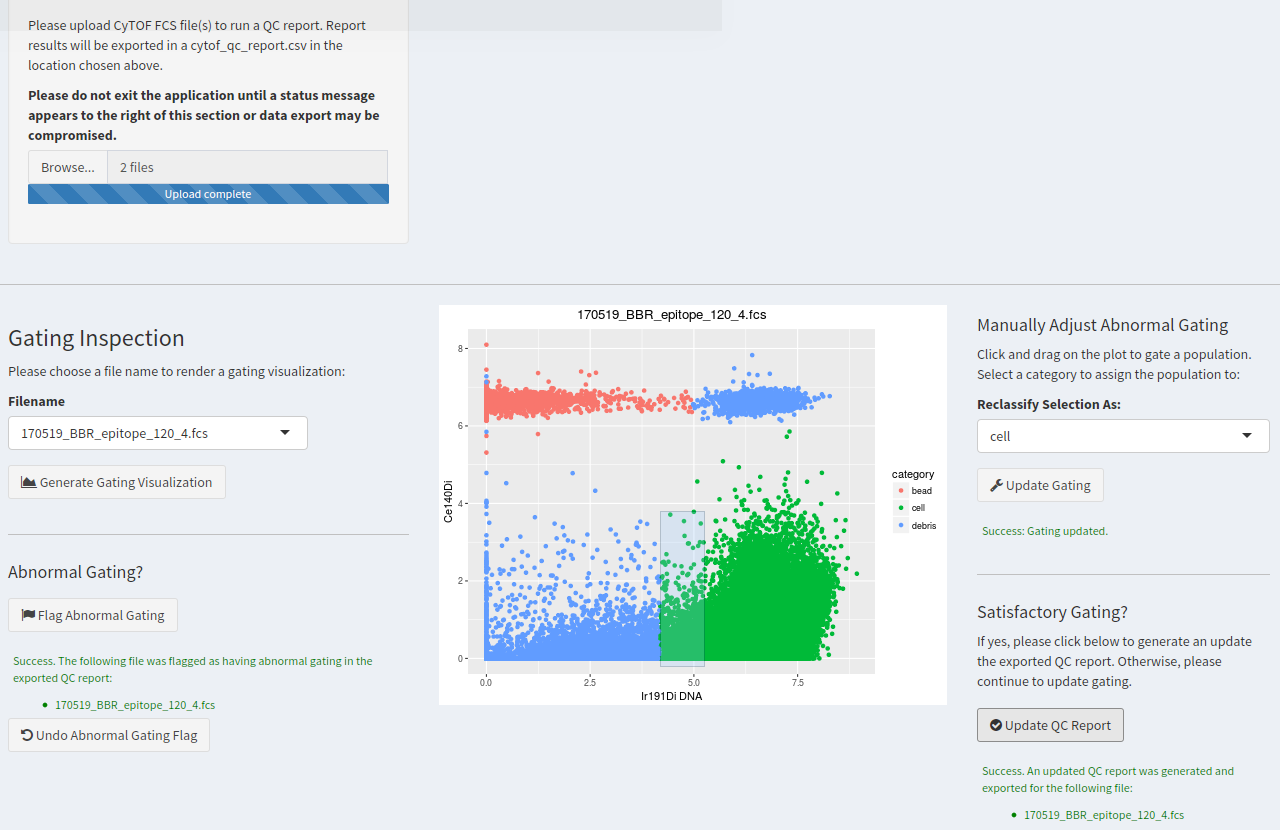Screen dimensions: 1280x830
Task: Click the Browse... file upload button
Action: 68,167
